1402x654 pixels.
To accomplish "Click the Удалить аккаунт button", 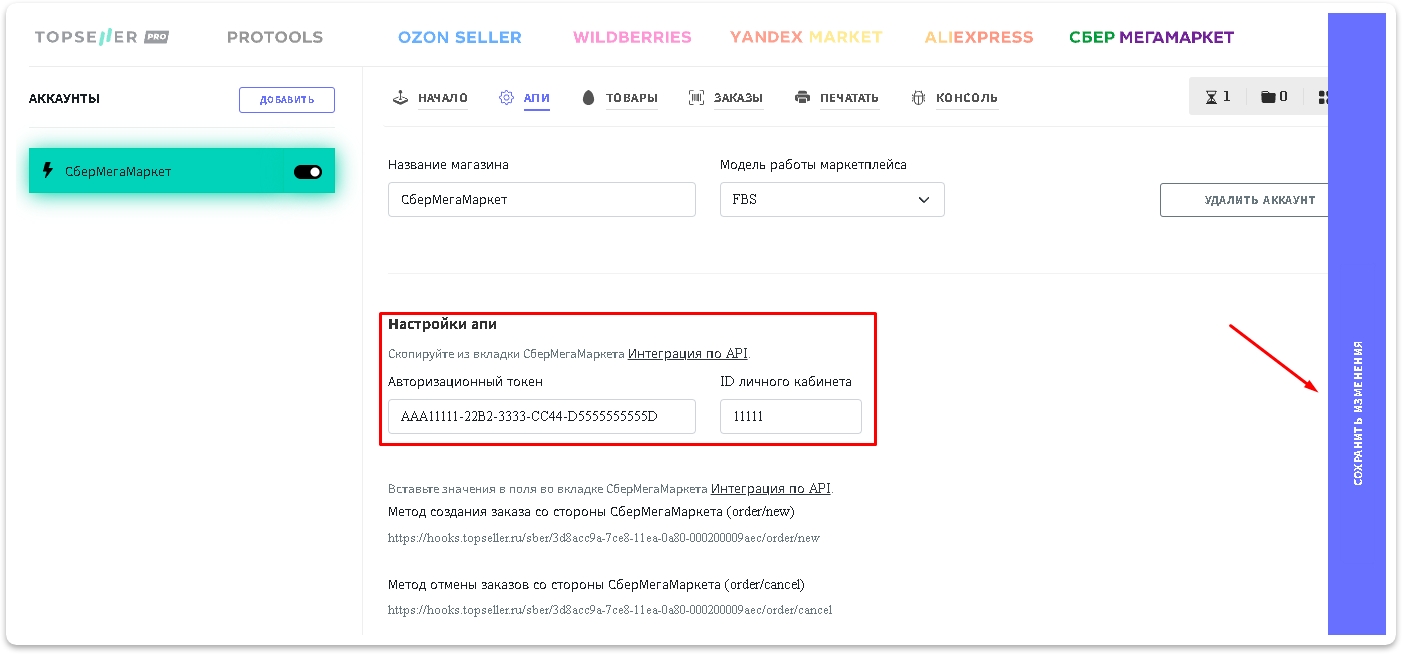I will (1245, 200).
